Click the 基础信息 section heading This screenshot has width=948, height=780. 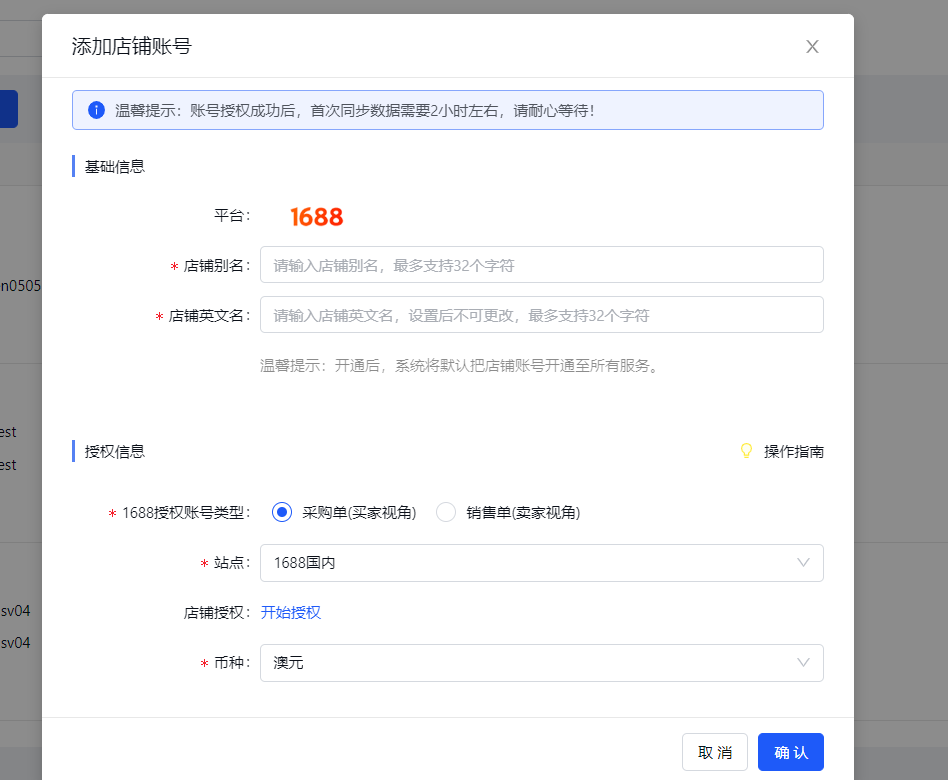[x=115, y=166]
